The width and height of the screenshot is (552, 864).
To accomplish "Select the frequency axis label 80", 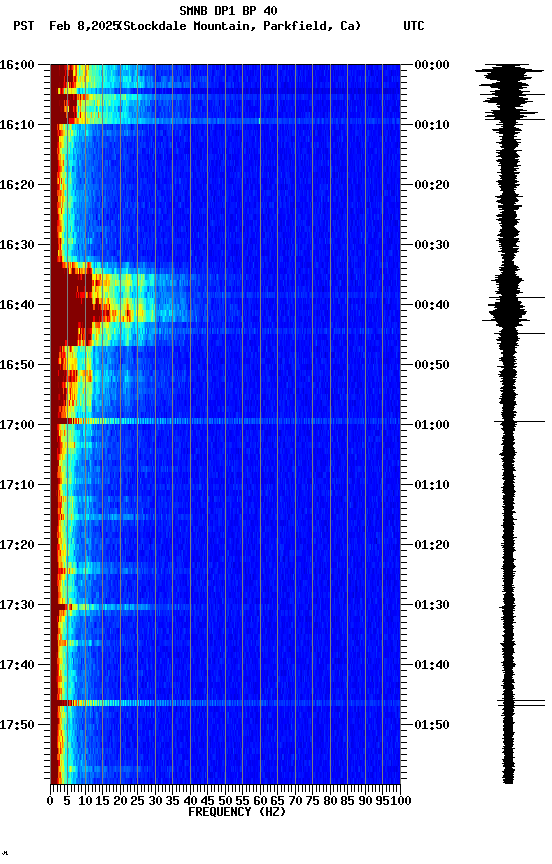I will coord(331,801).
